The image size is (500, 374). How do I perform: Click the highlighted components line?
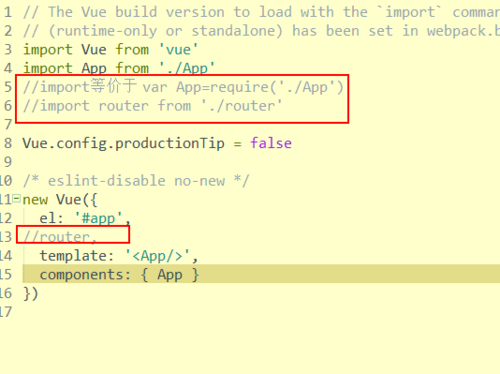coord(261,274)
